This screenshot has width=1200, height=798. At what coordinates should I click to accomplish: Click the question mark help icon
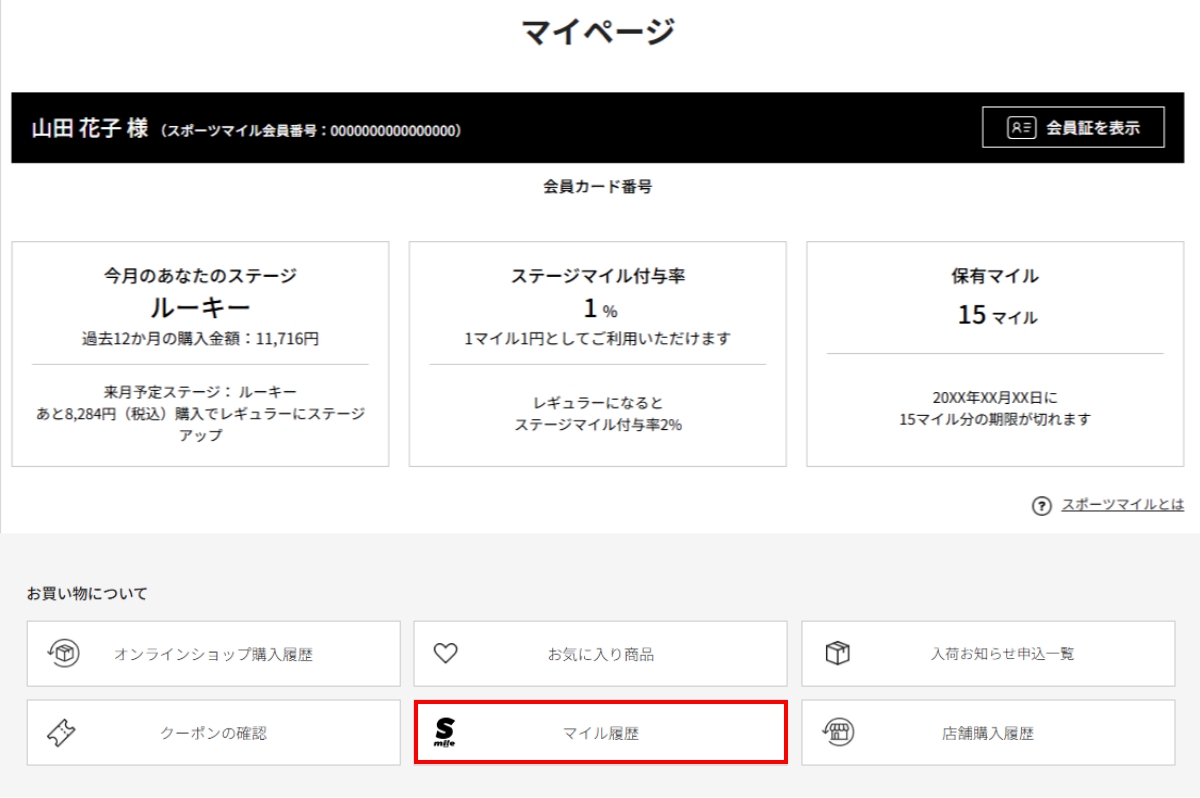click(1041, 506)
